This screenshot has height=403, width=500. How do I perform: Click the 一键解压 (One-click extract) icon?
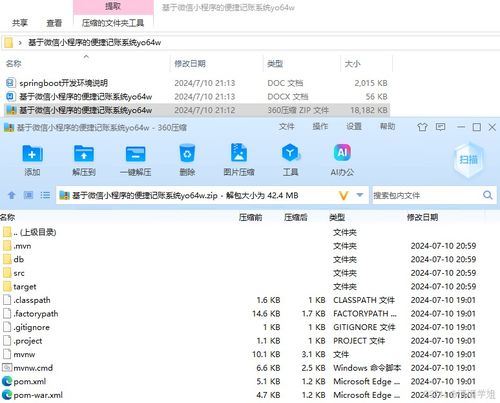pos(135,154)
